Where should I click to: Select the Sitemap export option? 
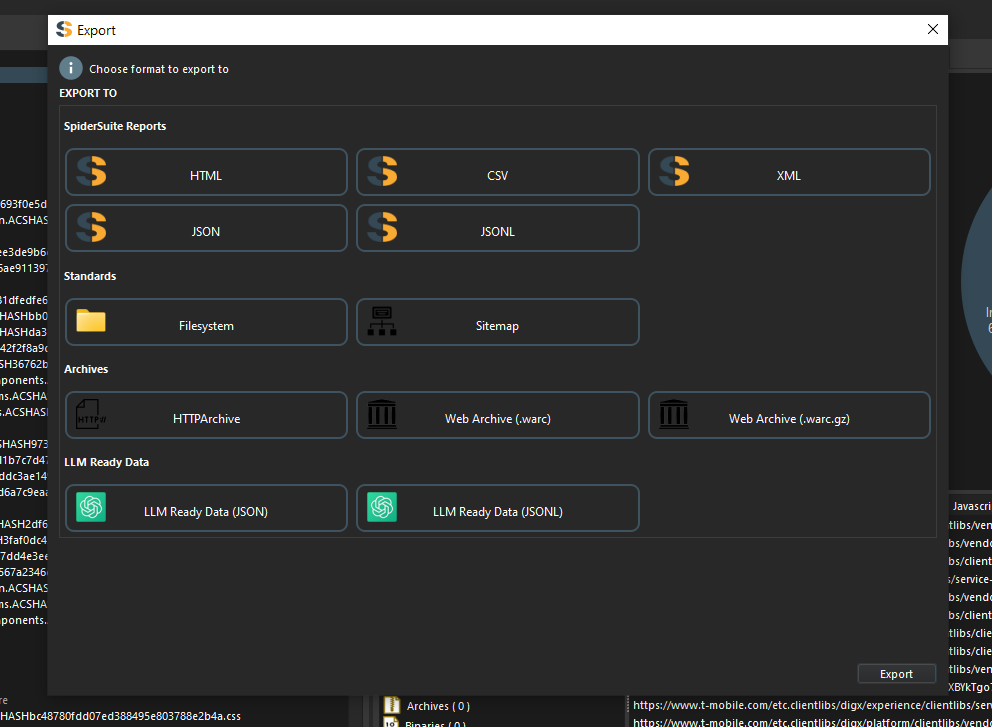pos(498,322)
